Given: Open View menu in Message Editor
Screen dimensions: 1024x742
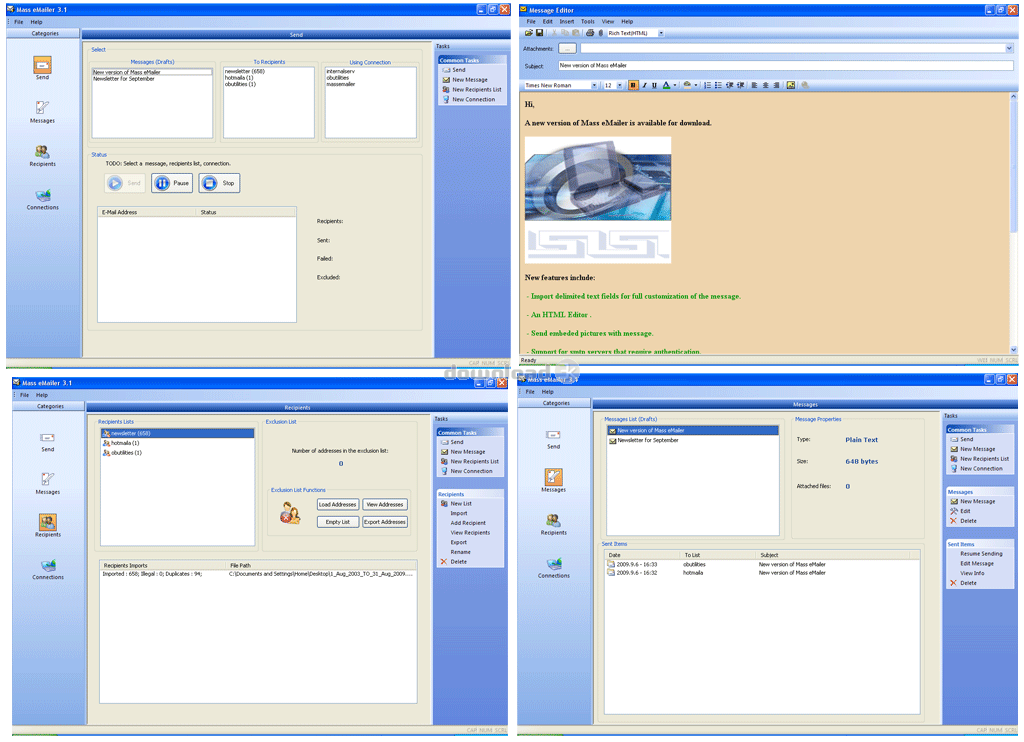Looking at the screenshot, I should click(x=607, y=22).
